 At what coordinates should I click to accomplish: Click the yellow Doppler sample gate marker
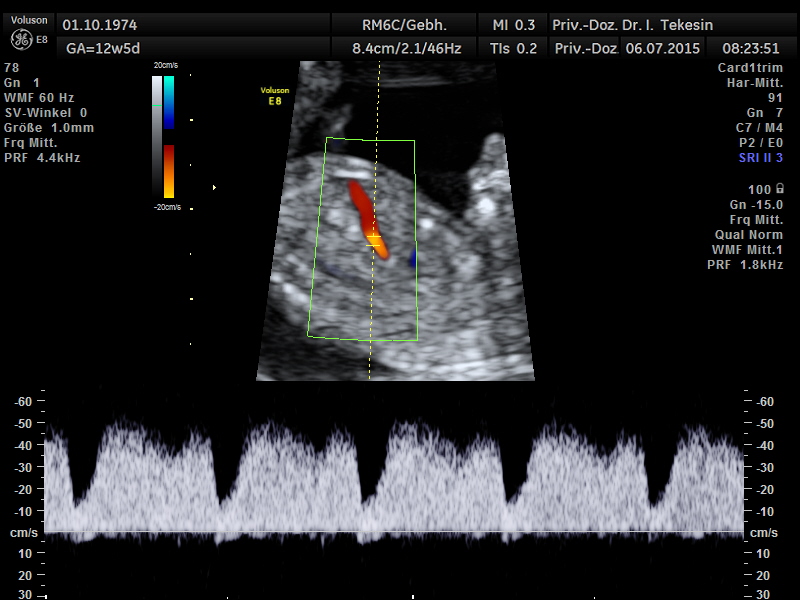click(x=374, y=240)
